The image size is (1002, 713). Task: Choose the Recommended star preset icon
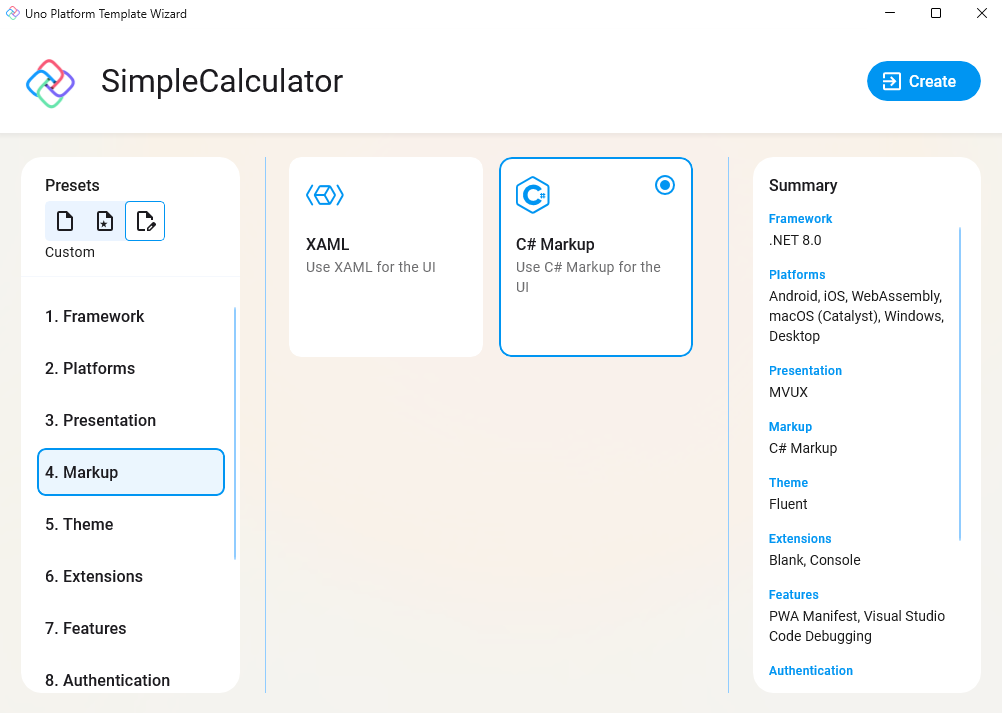coord(105,221)
